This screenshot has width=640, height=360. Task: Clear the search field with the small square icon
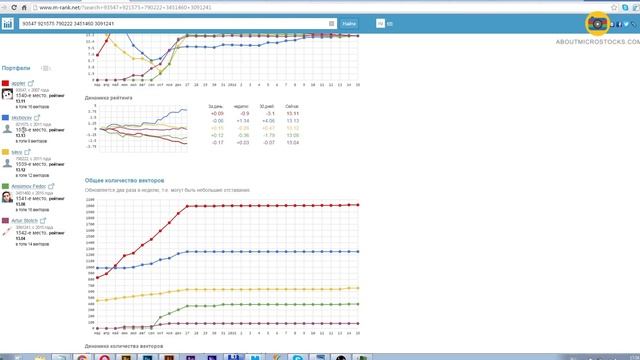point(331,24)
